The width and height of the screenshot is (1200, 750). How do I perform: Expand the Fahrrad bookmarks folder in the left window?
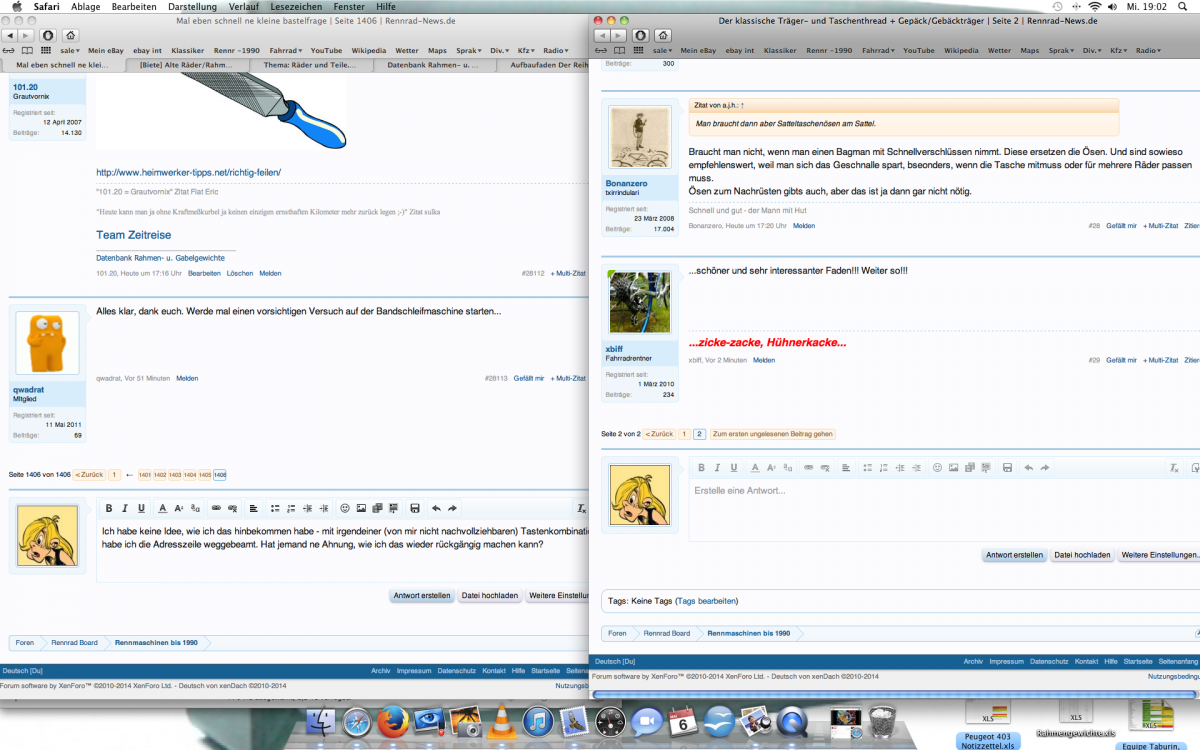pyautogui.click(x=286, y=50)
